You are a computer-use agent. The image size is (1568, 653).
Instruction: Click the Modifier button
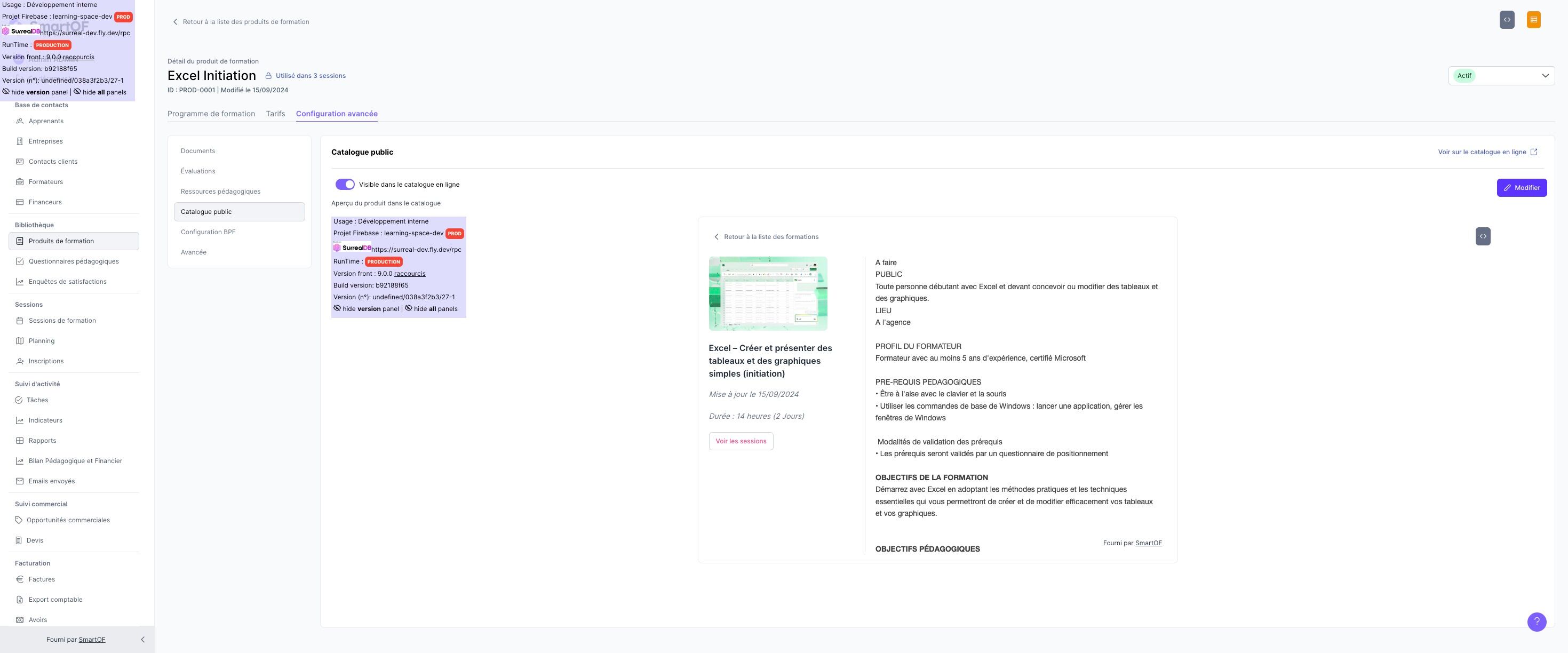click(x=1521, y=187)
